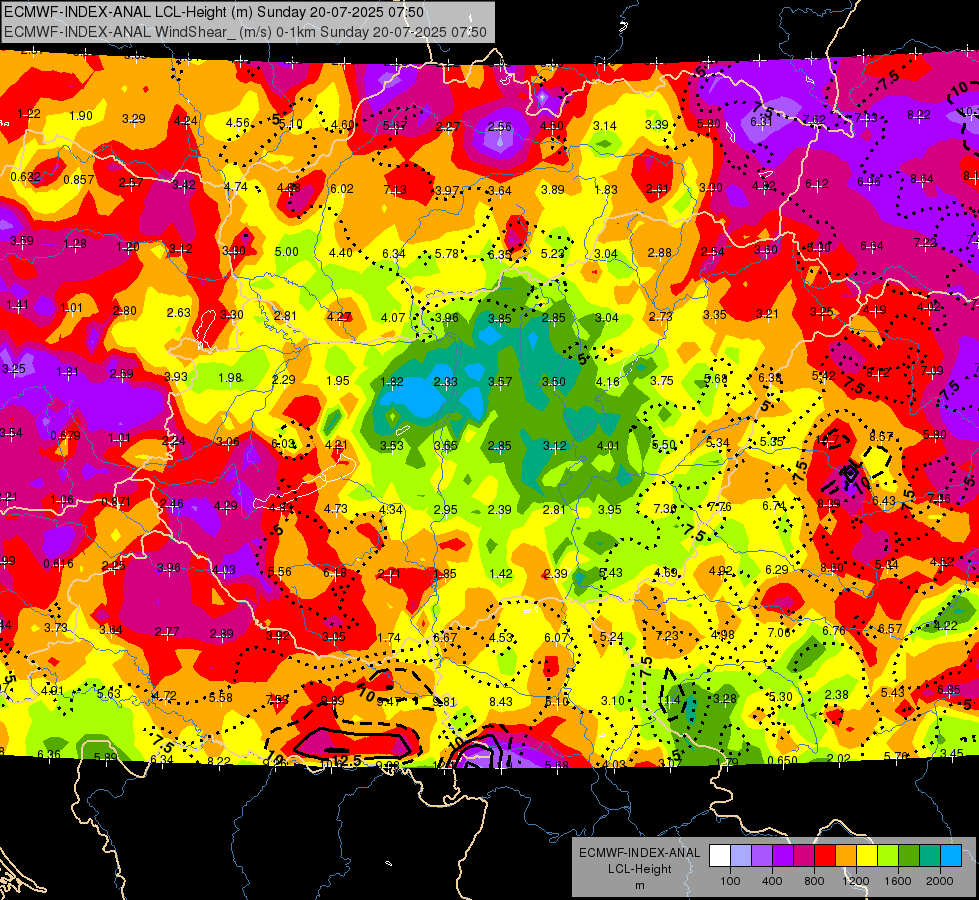
Task: Click the wind shear value 6.02
Action: [x=342, y=189]
